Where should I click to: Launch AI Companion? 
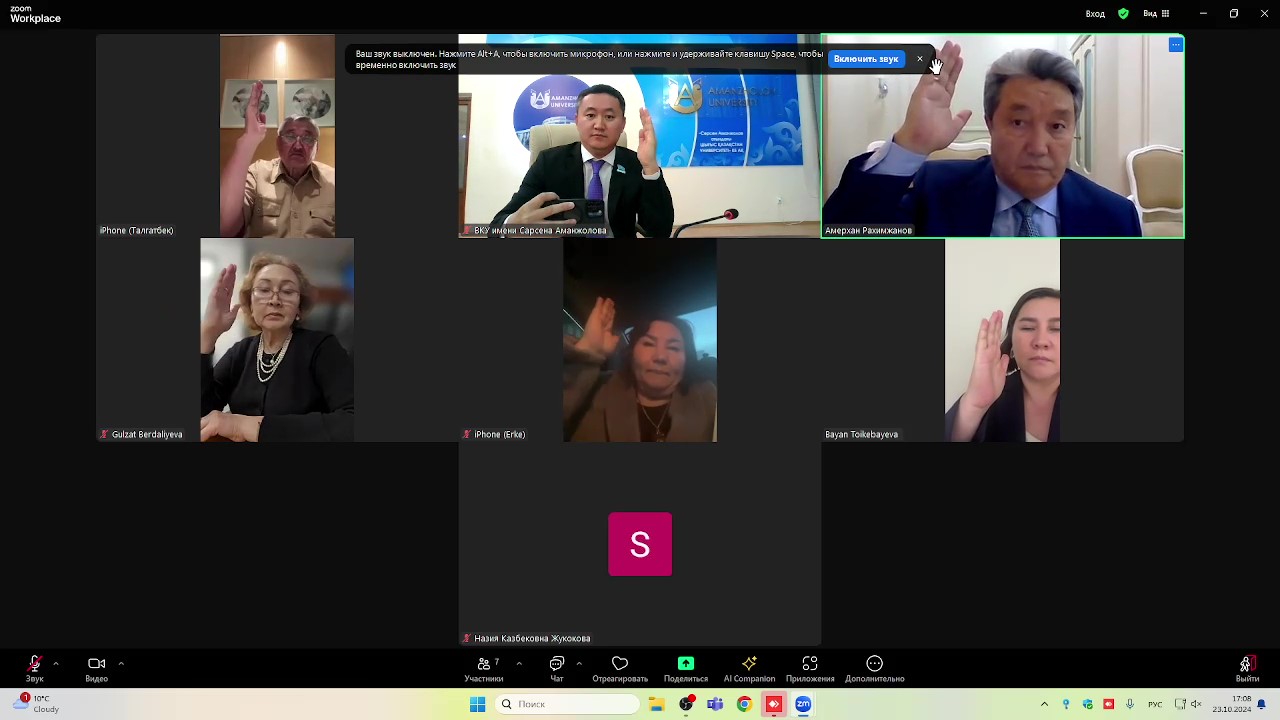tap(749, 664)
